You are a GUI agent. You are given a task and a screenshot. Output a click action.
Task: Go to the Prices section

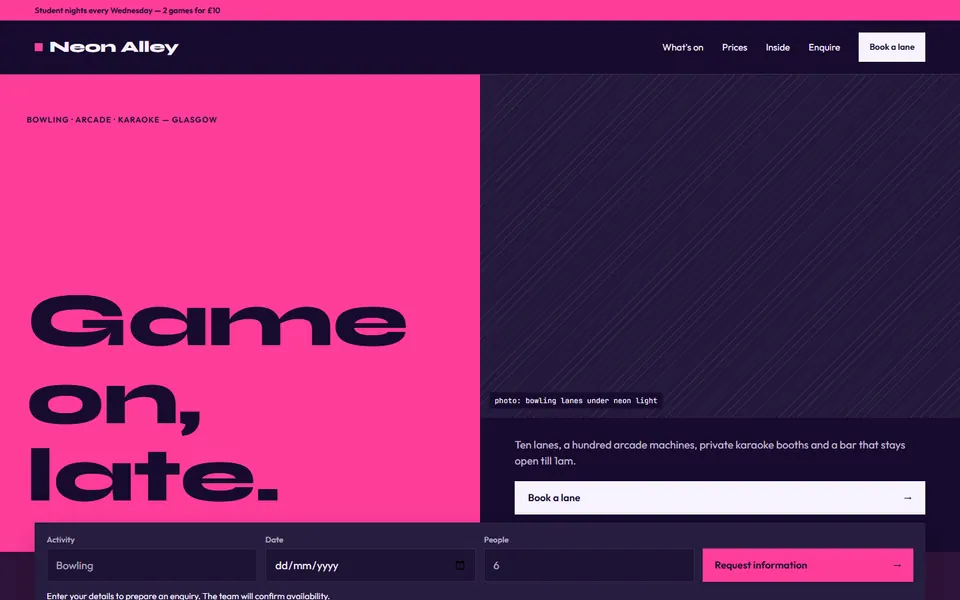pos(734,47)
